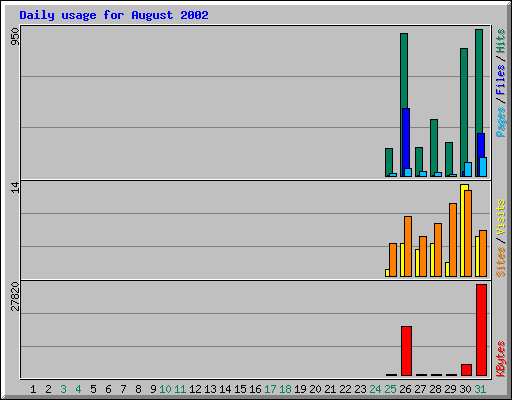512x400 pixels.
Task: Select the yellow visits bar for day 31
Action: pos(477,256)
